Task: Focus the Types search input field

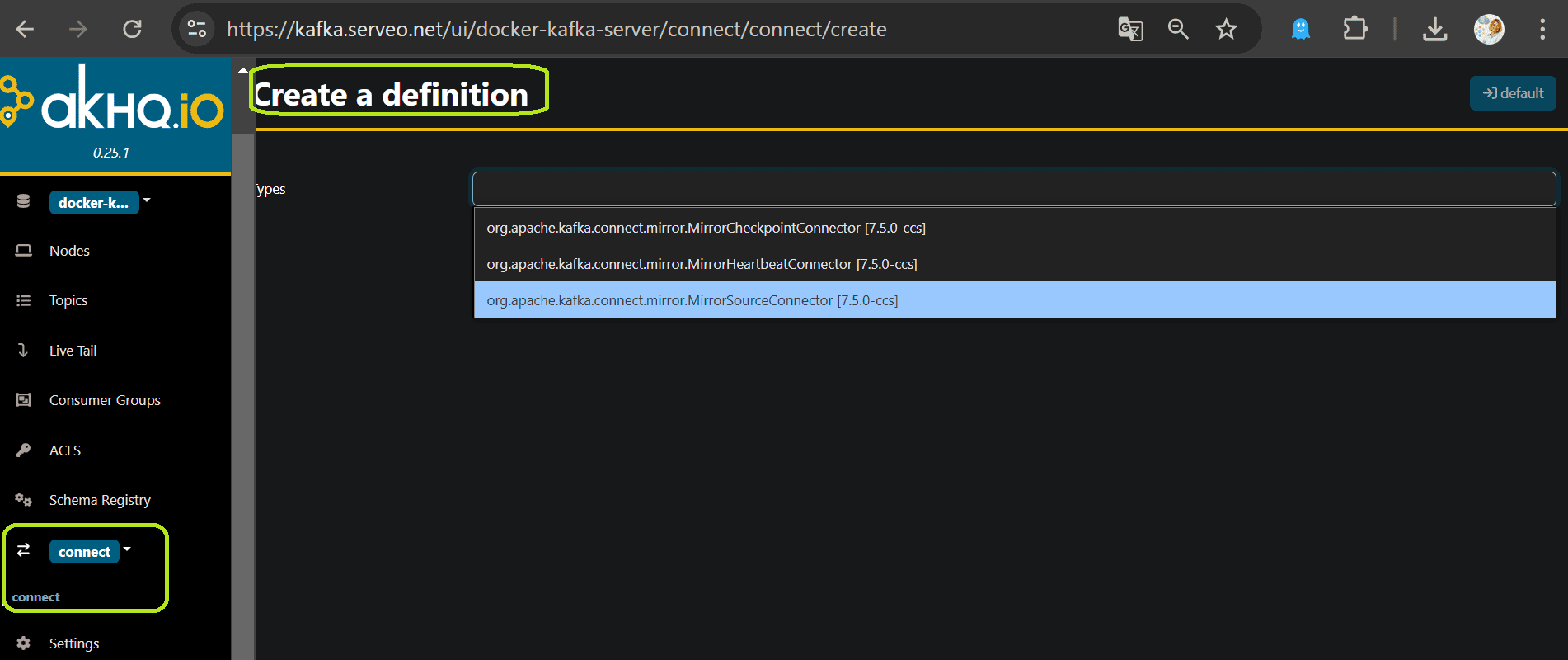Action: tap(1014, 189)
